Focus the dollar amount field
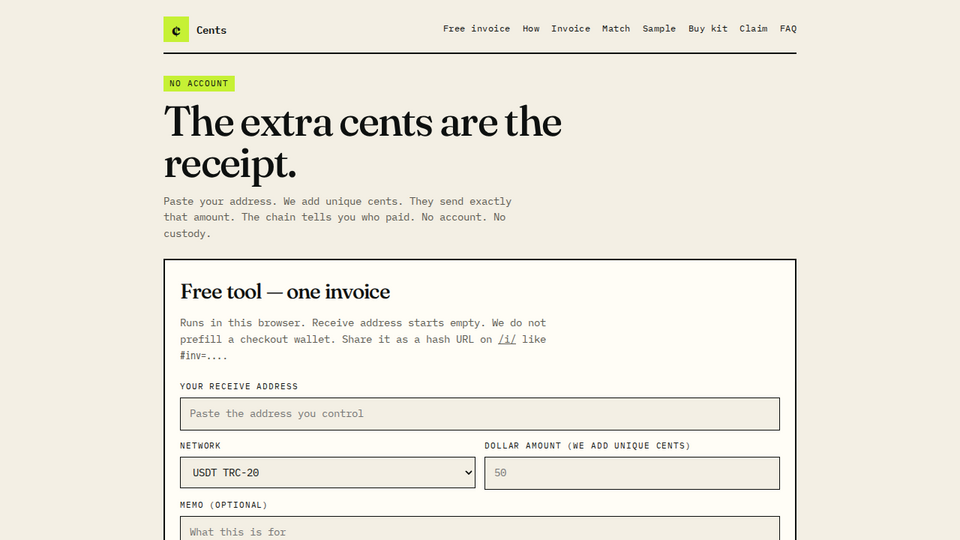This screenshot has width=960, height=540. 632,473
